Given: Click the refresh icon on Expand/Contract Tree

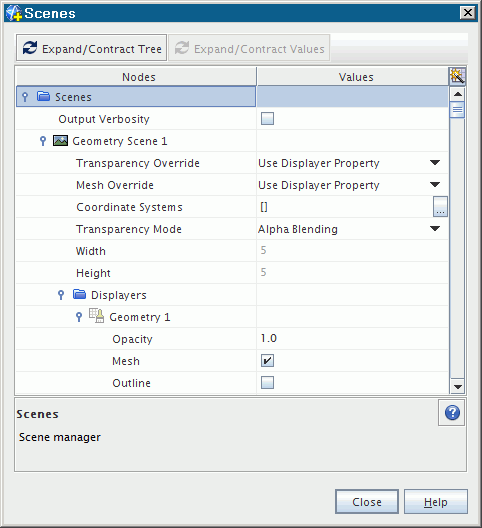Looking at the screenshot, I should pos(30,48).
